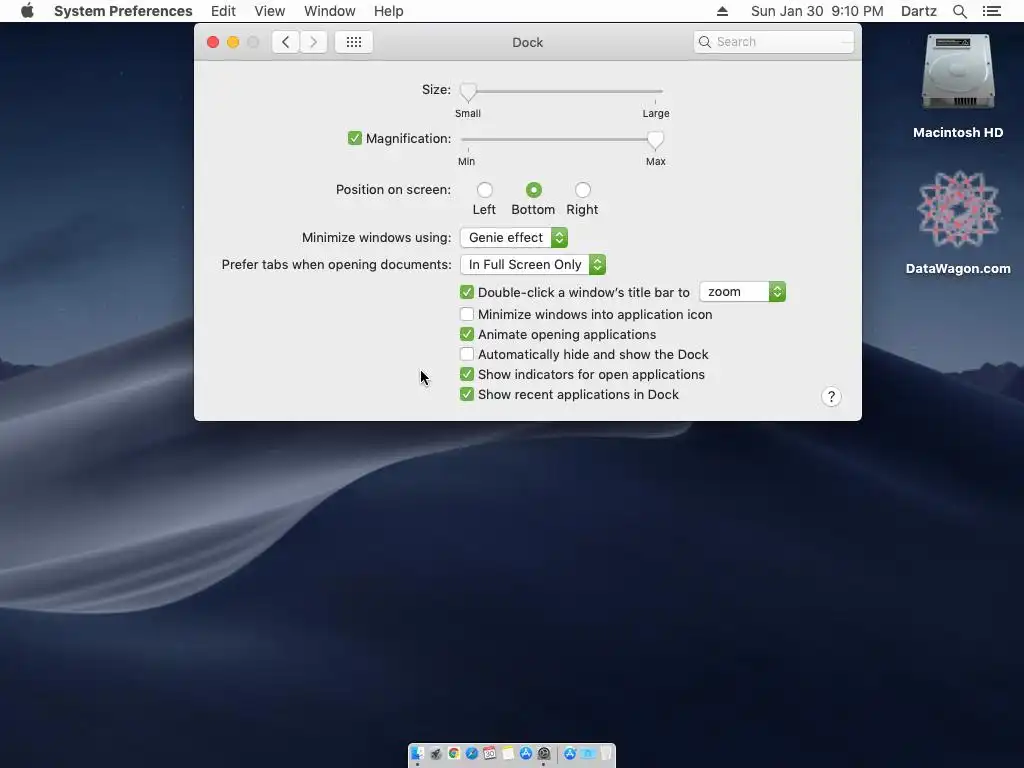Click the magnifier icon in search field
1024x768 pixels.
[x=705, y=42]
